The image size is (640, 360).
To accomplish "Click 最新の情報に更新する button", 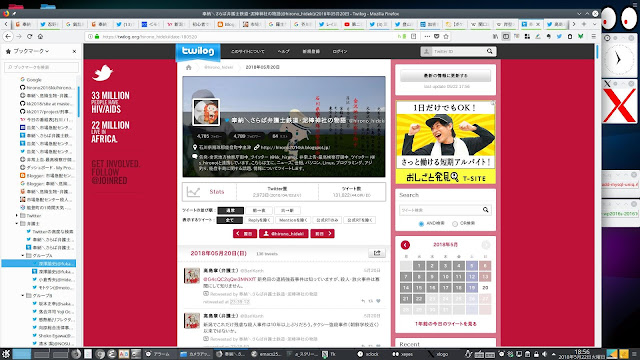I will pos(445,76).
